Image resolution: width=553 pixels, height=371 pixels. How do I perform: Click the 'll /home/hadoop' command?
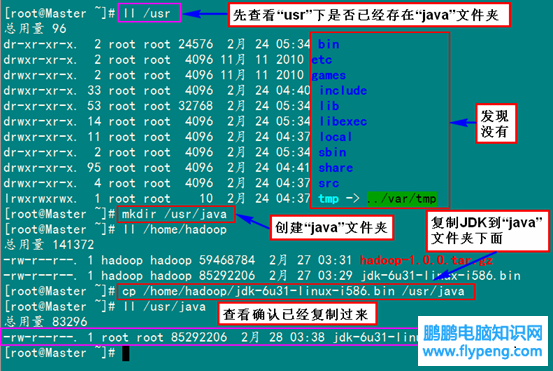pos(175,230)
